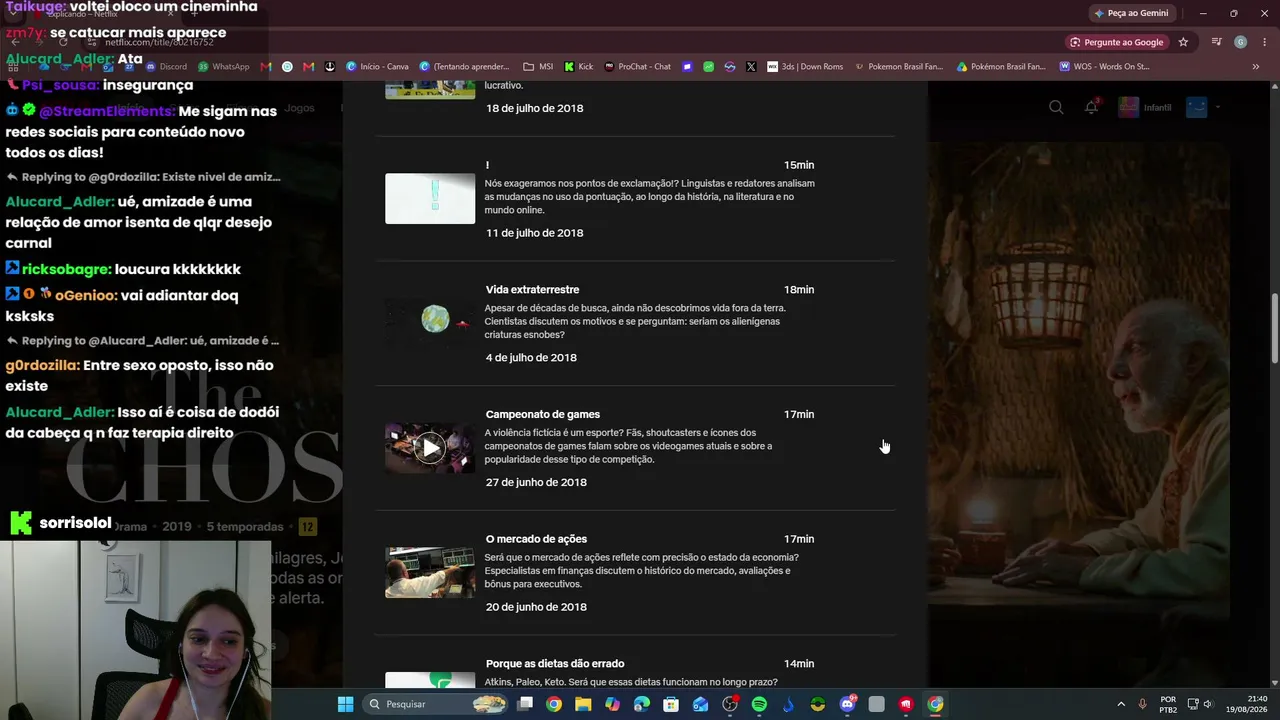Open the Tentando aprender bookmark
Viewport: 1280px width, 720px height.
[x=465, y=67]
